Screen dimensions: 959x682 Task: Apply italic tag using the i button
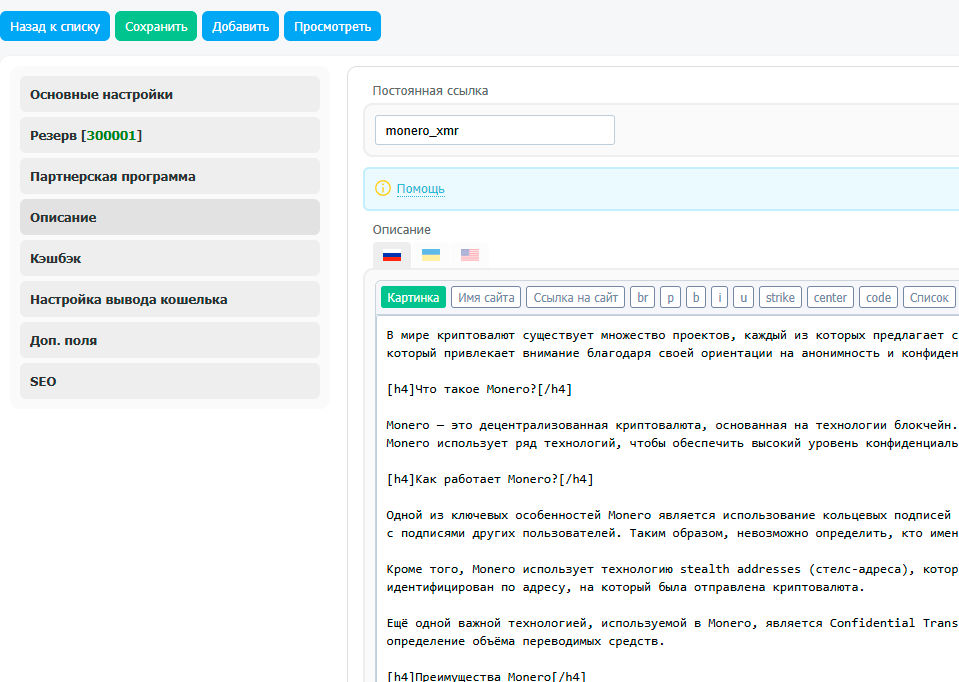click(720, 297)
